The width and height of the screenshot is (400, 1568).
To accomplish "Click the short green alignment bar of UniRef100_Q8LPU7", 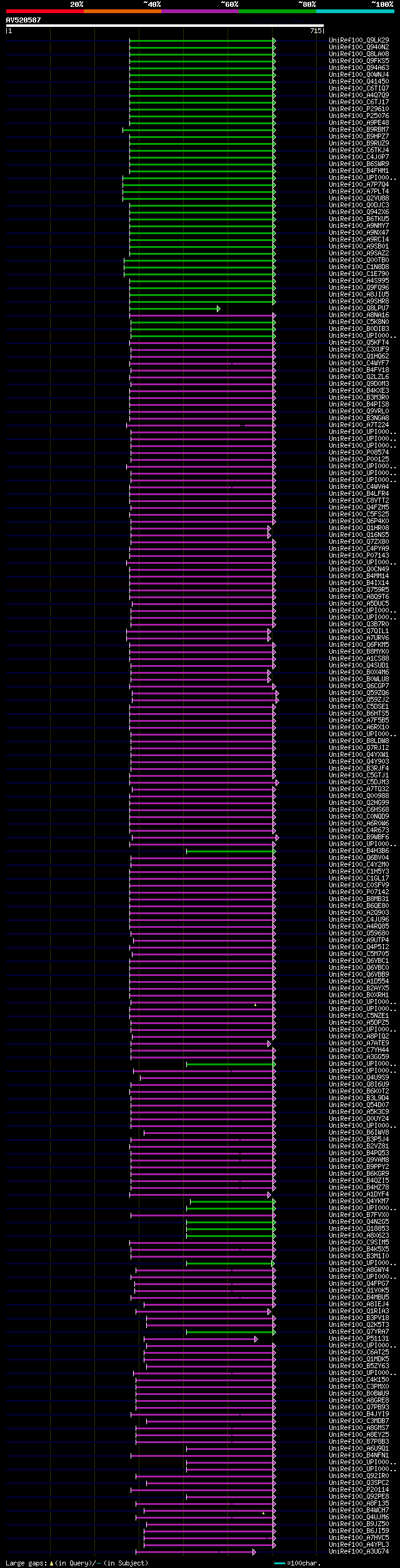I will tap(174, 308).
